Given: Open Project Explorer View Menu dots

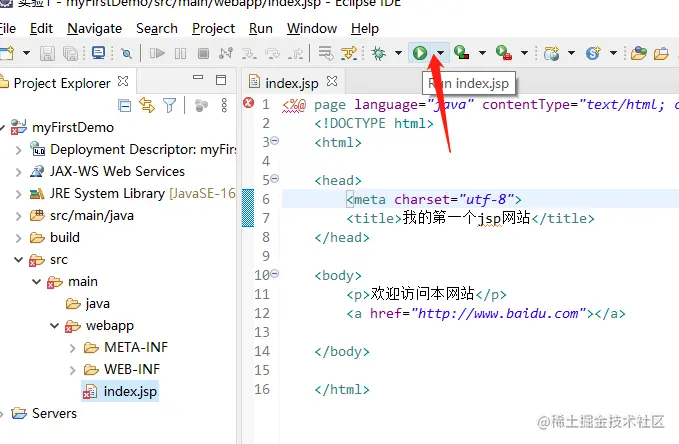Looking at the screenshot, I should coord(224,105).
